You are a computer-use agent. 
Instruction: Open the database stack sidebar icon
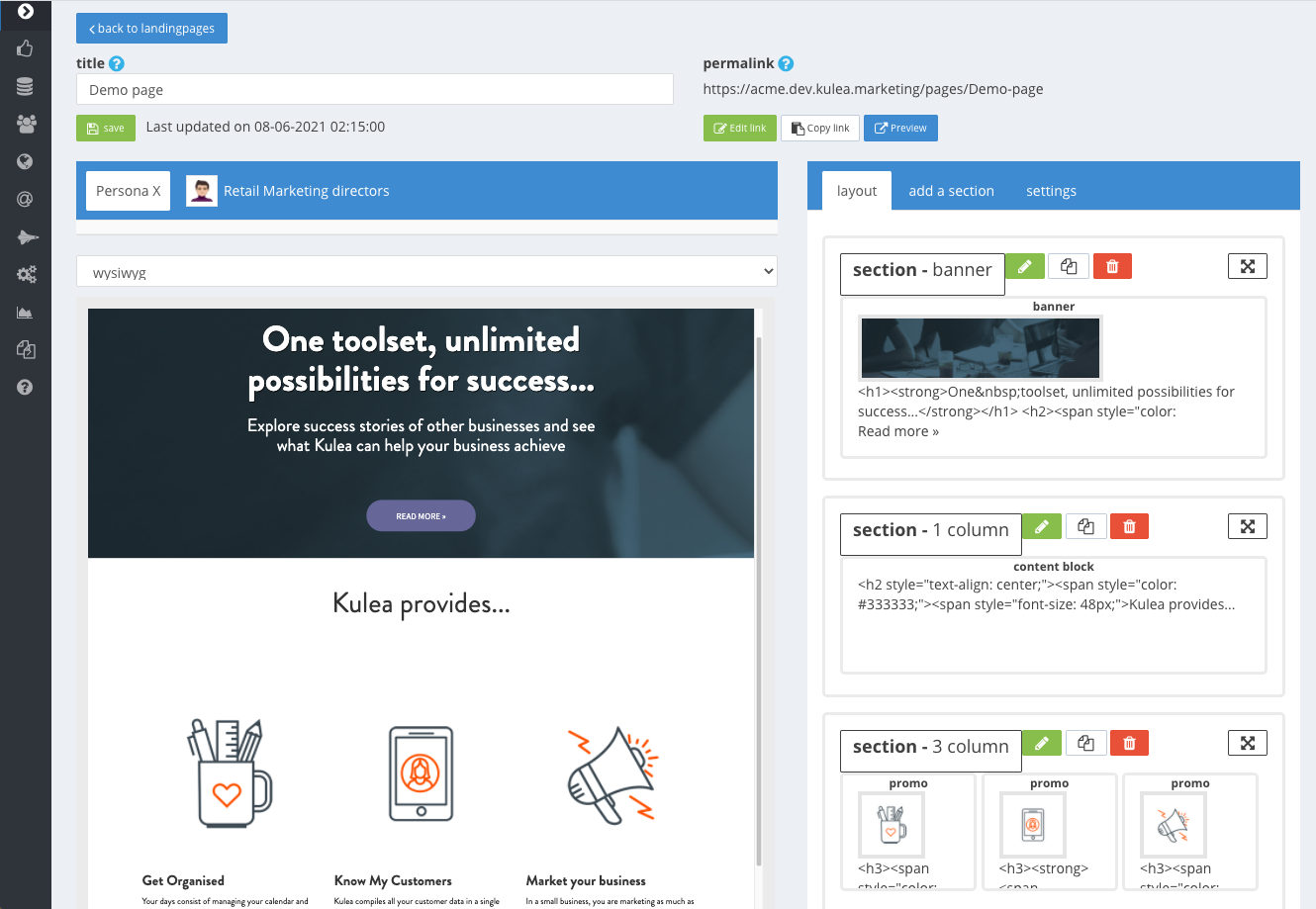26,86
